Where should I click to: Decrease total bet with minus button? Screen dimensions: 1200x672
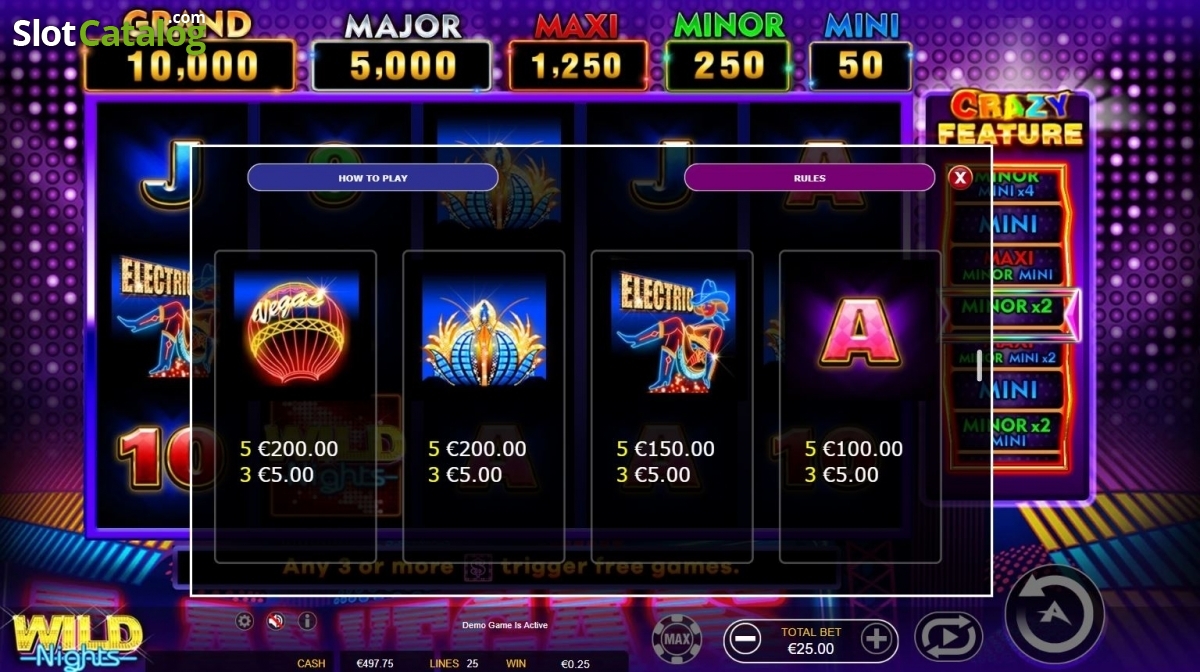(x=745, y=639)
